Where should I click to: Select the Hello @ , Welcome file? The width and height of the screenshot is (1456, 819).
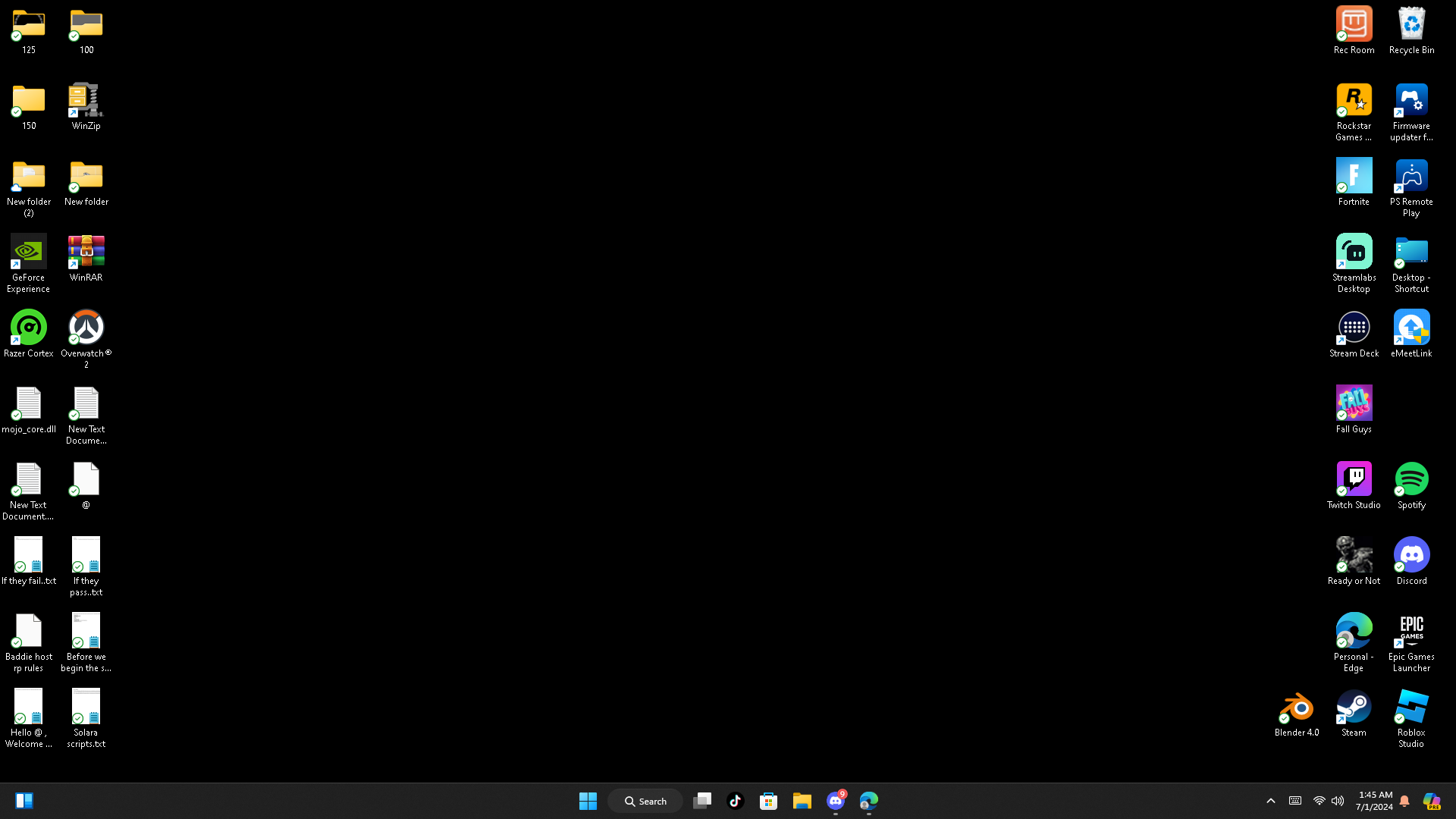(x=28, y=718)
